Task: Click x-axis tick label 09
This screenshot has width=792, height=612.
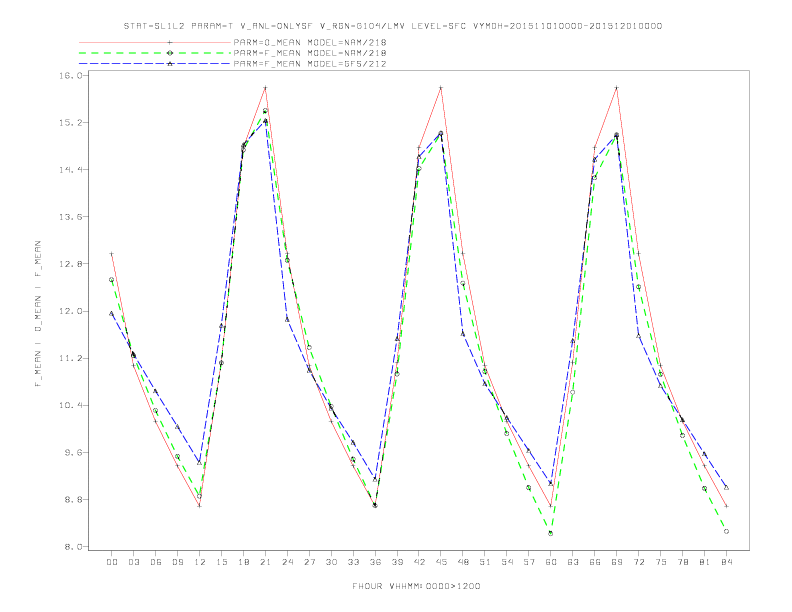Action: [x=177, y=562]
